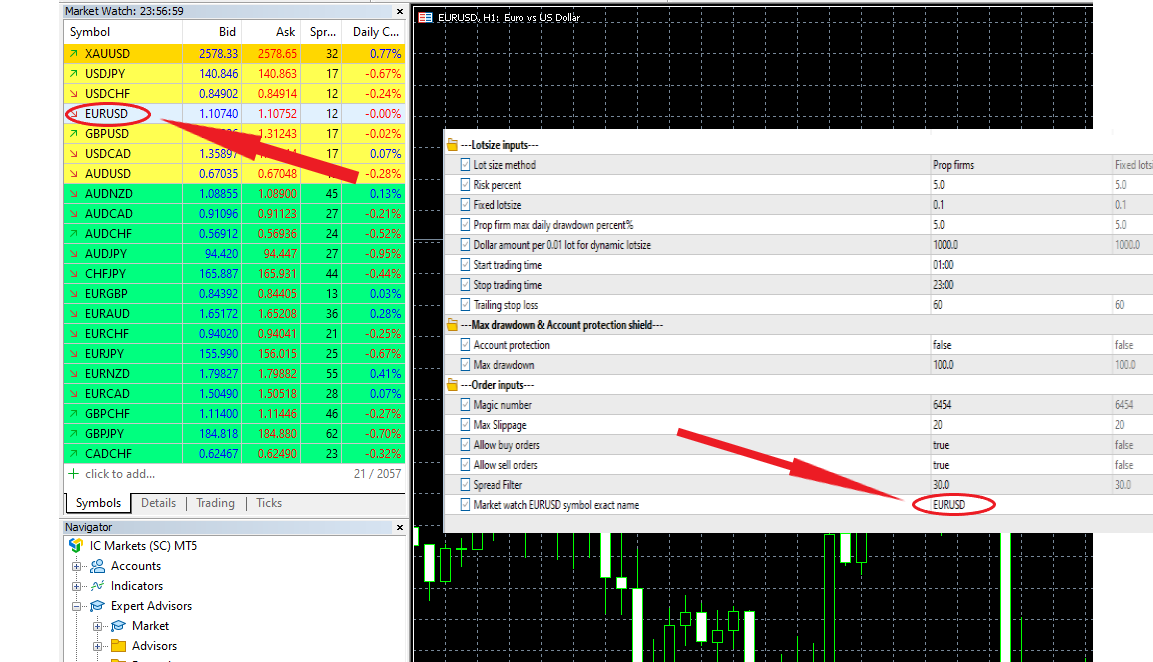
Task: Open the Ticks tab in Market Watch
Action: coord(269,503)
